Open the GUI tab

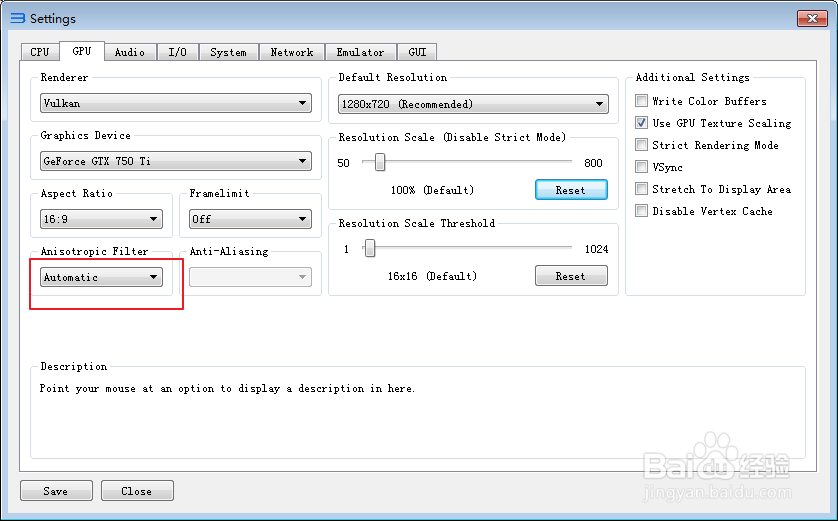point(417,52)
